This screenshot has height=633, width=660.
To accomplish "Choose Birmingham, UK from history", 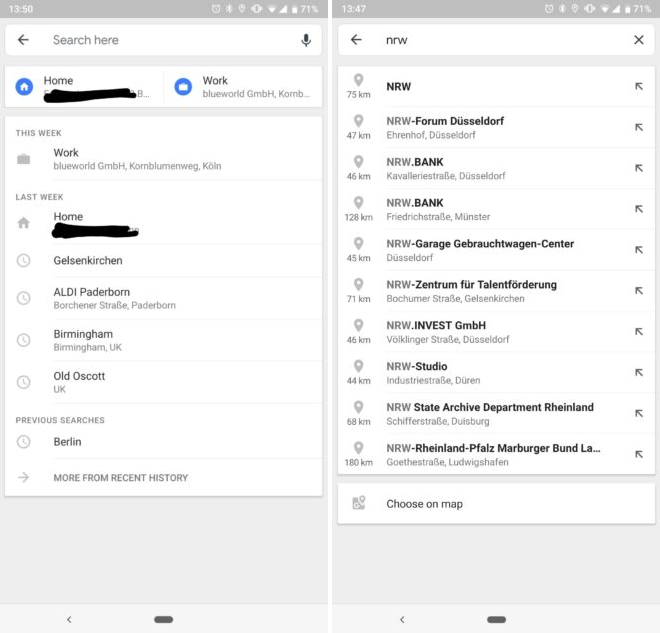I will point(163,340).
